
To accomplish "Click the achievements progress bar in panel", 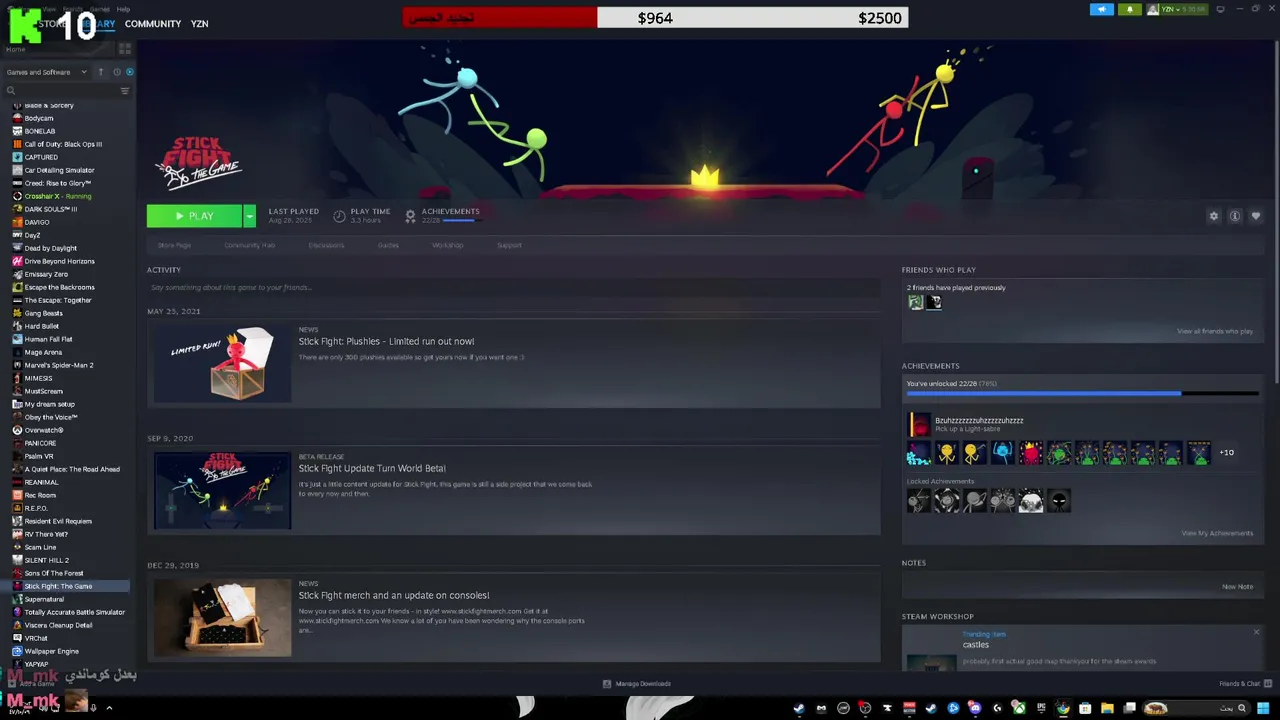I will (x=1082, y=393).
